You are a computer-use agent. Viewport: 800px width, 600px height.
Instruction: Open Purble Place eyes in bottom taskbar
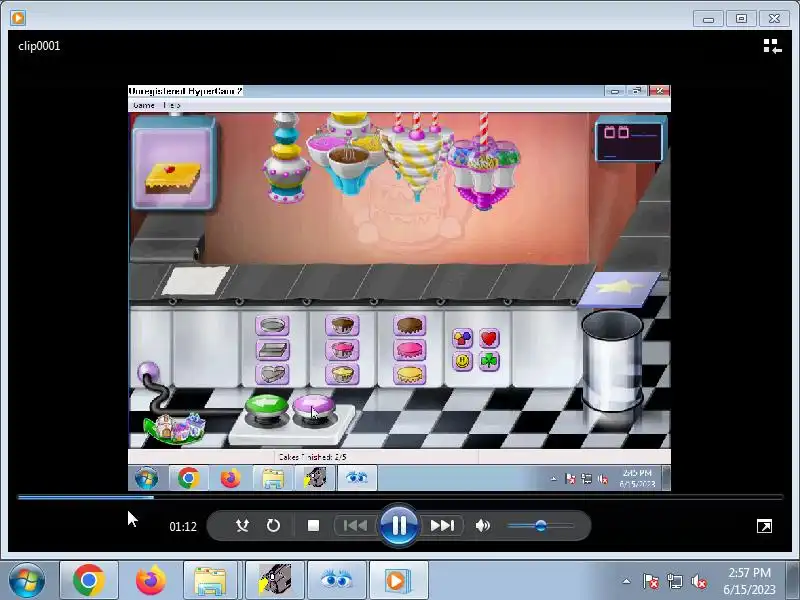pos(337,581)
